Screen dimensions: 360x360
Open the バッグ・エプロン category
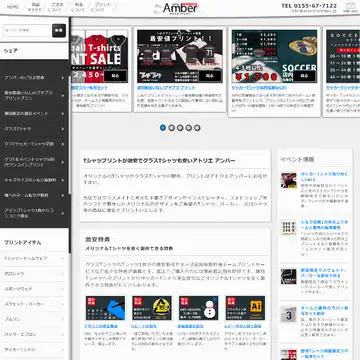34,334
